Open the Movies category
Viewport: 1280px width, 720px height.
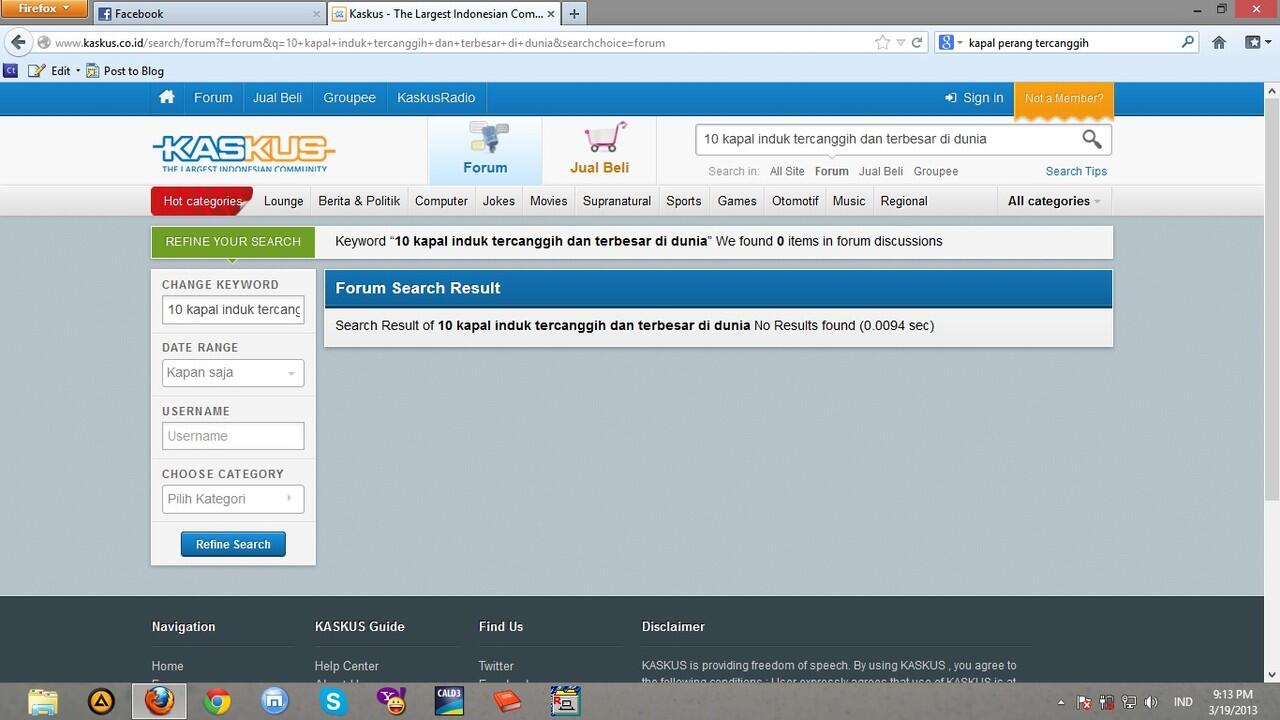(x=548, y=201)
